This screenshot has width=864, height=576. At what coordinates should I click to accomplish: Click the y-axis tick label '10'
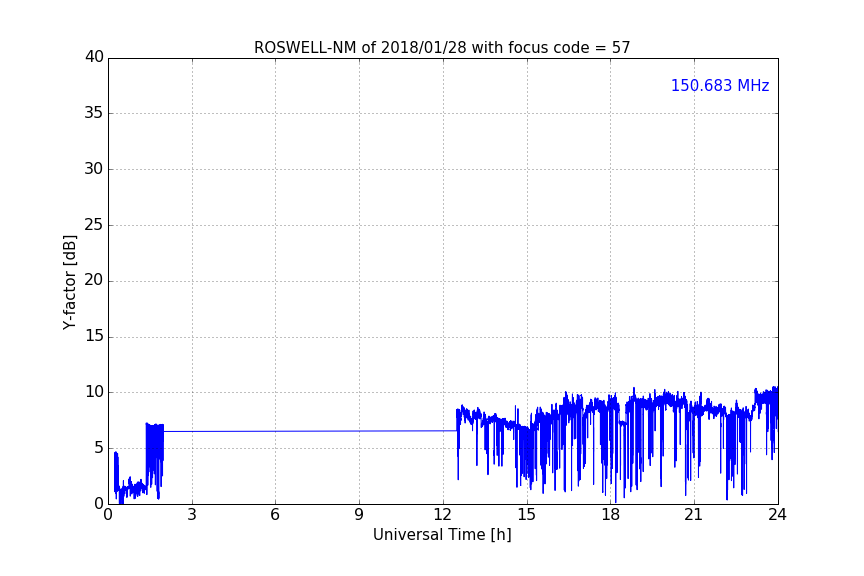[94, 392]
